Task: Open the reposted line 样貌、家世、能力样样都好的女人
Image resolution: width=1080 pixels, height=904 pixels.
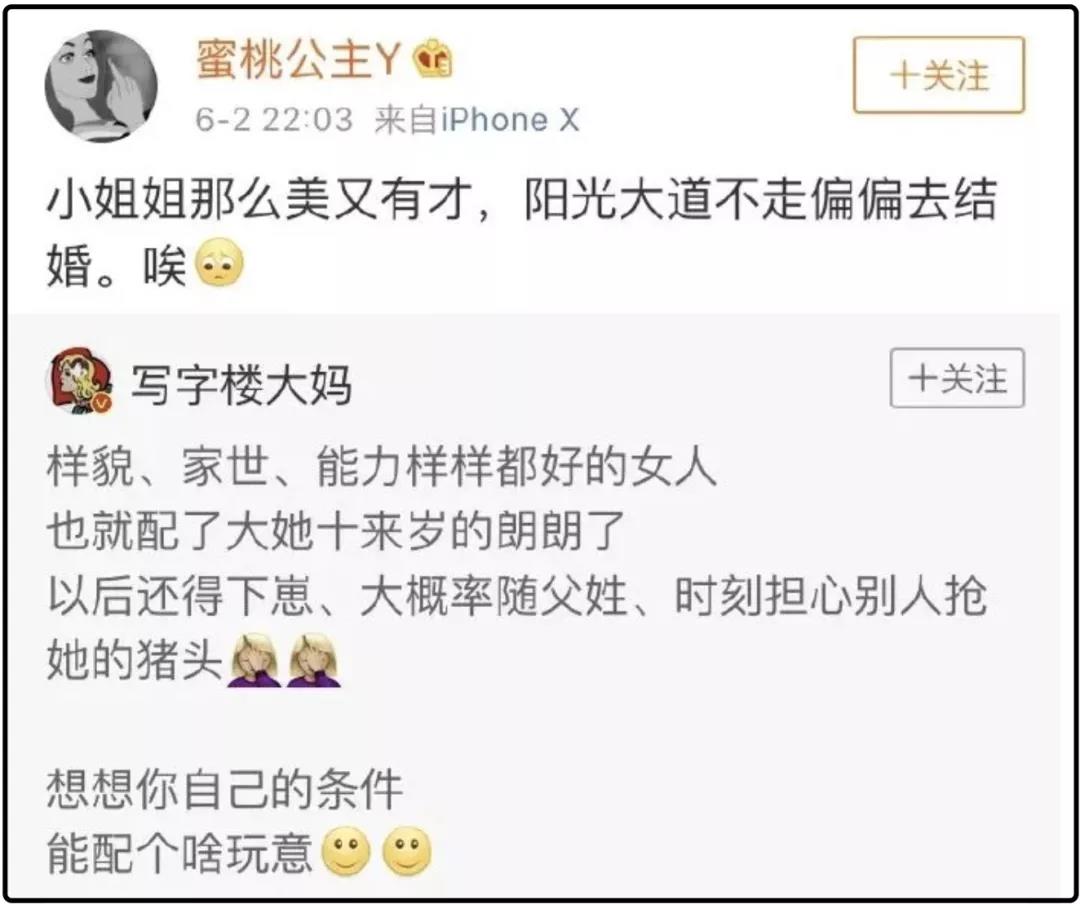Action: [x=382, y=467]
